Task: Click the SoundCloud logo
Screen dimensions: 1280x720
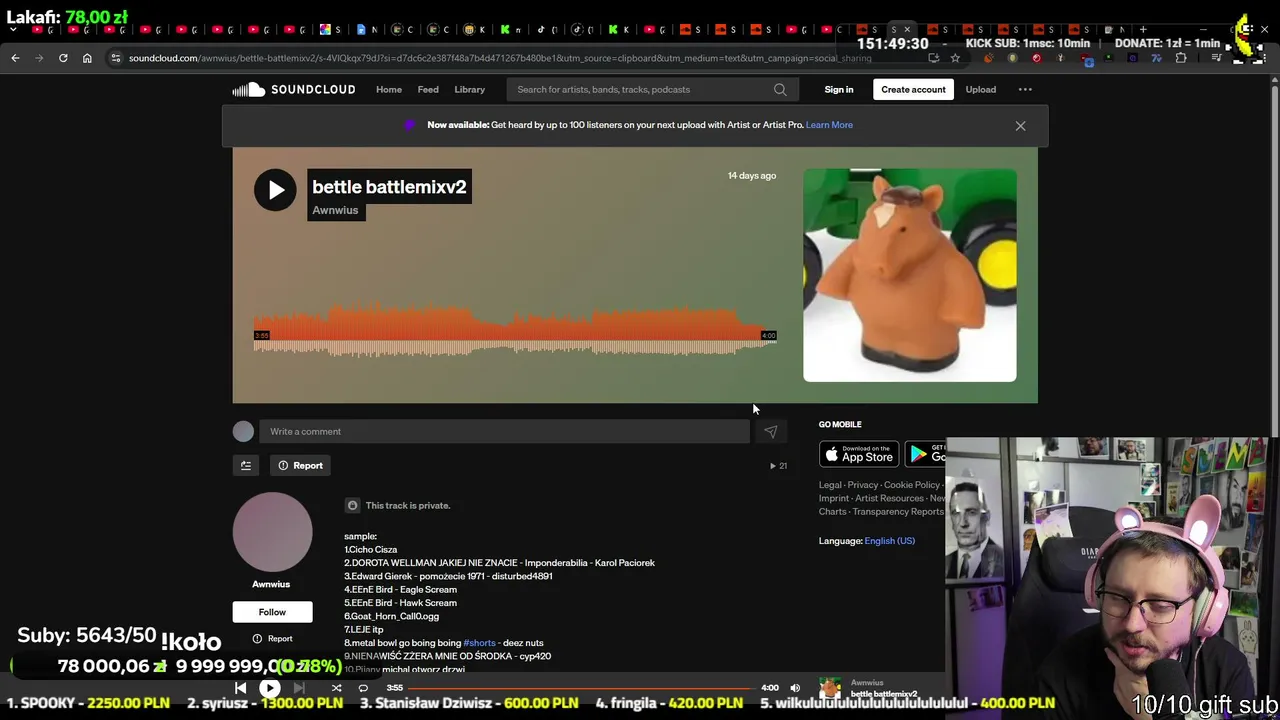Action: tap(294, 90)
